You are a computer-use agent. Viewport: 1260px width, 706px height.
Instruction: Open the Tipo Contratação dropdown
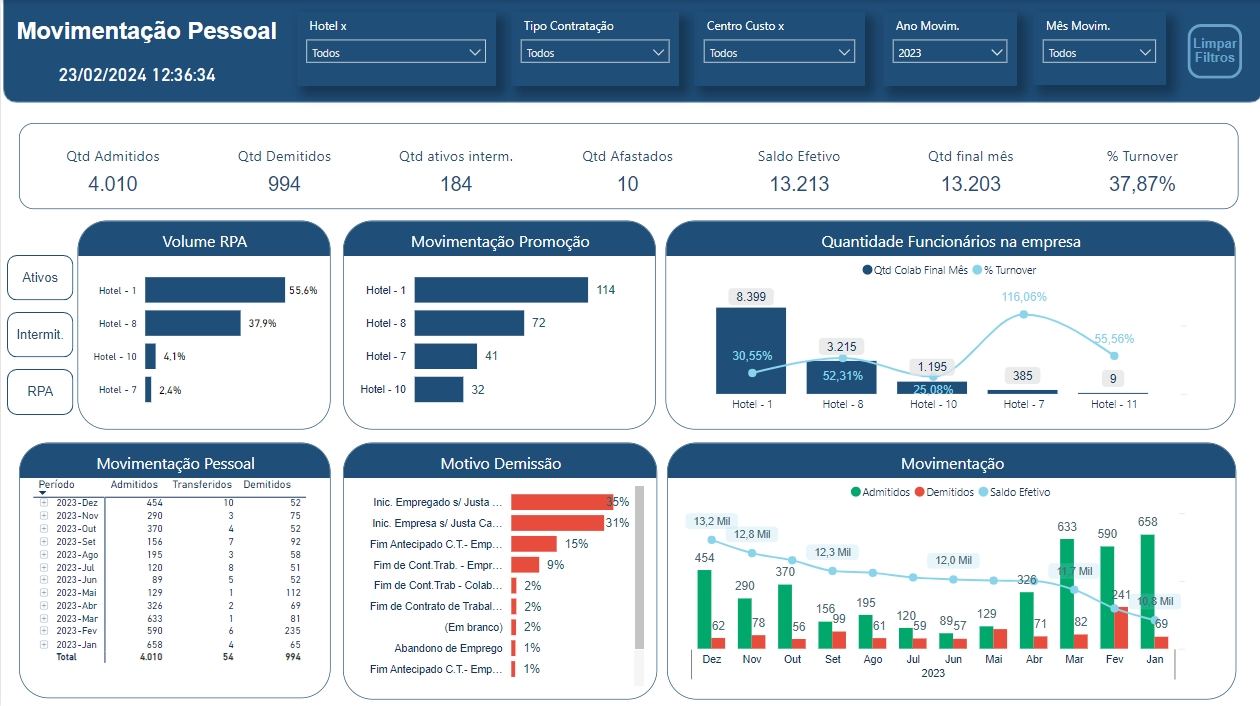595,52
